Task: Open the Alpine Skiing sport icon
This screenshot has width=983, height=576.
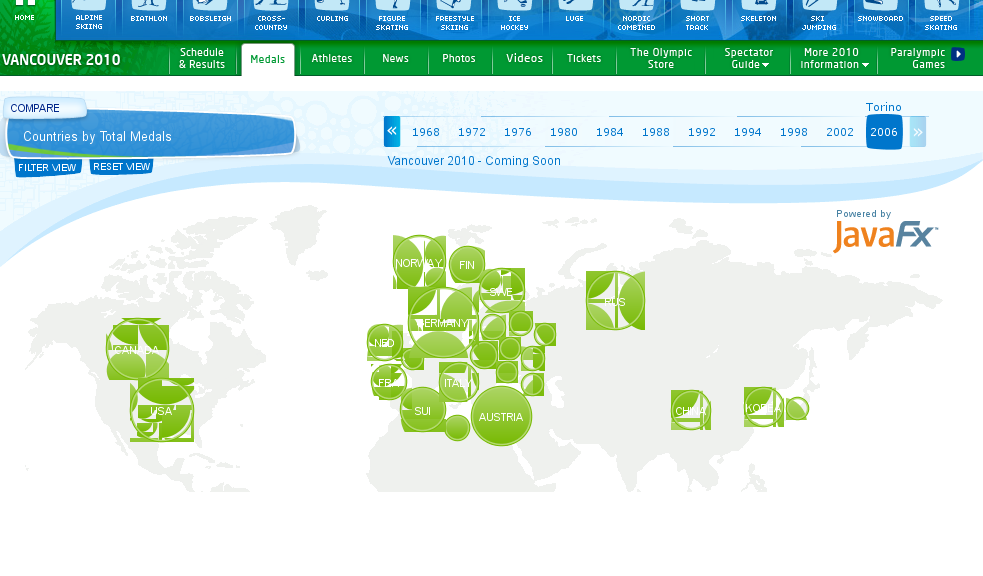Action: coord(89,17)
